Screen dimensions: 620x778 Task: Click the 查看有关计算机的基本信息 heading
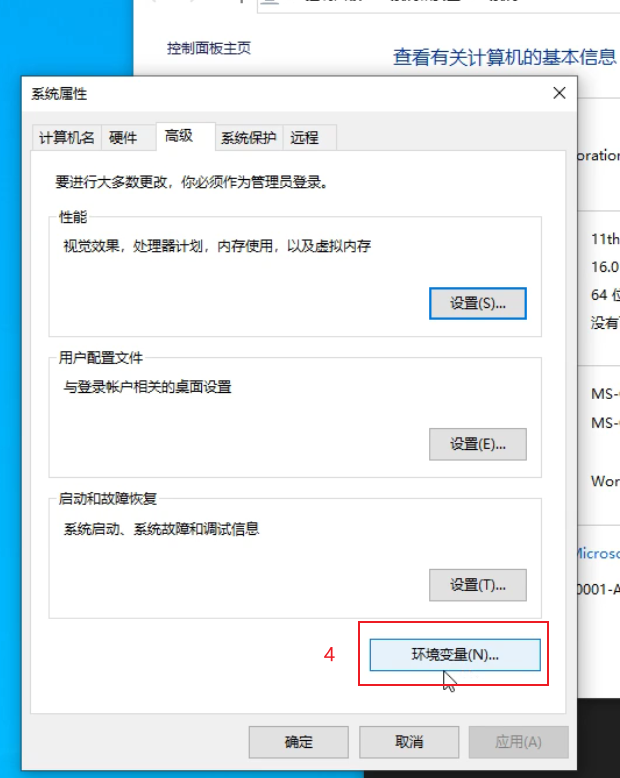pos(505,57)
